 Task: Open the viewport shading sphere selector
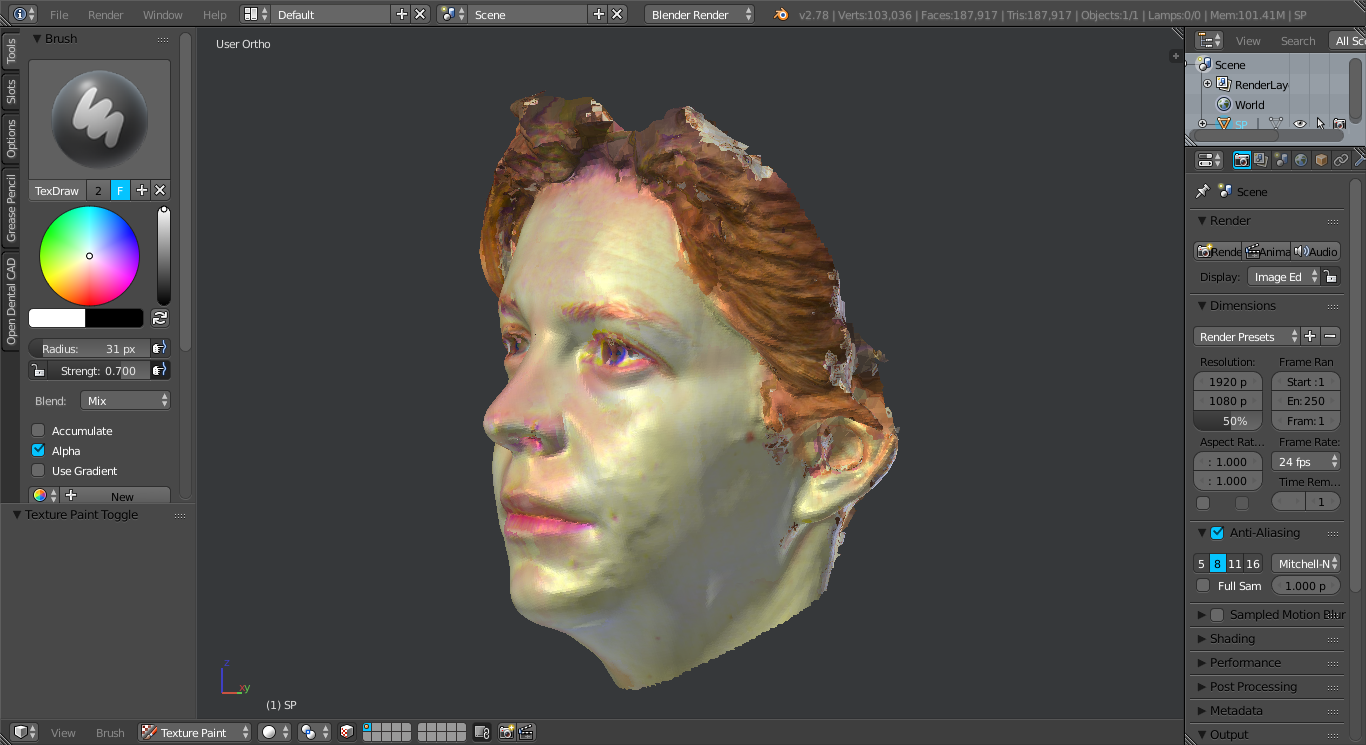coord(274,732)
